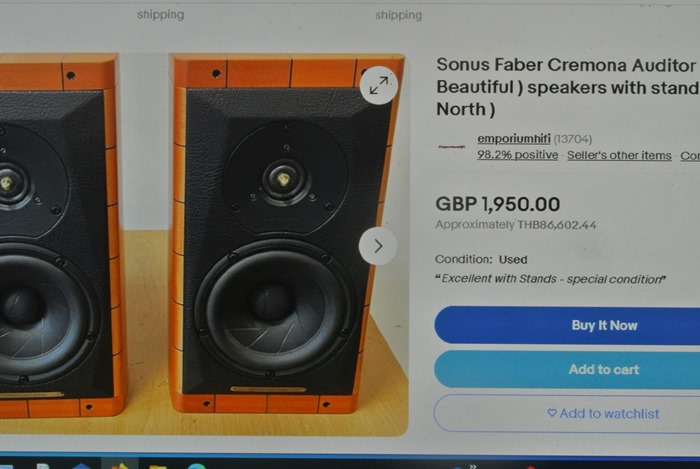Image resolution: width=700 pixels, height=469 pixels.
Task: Open File Explorer from the taskbar
Action: (158, 466)
